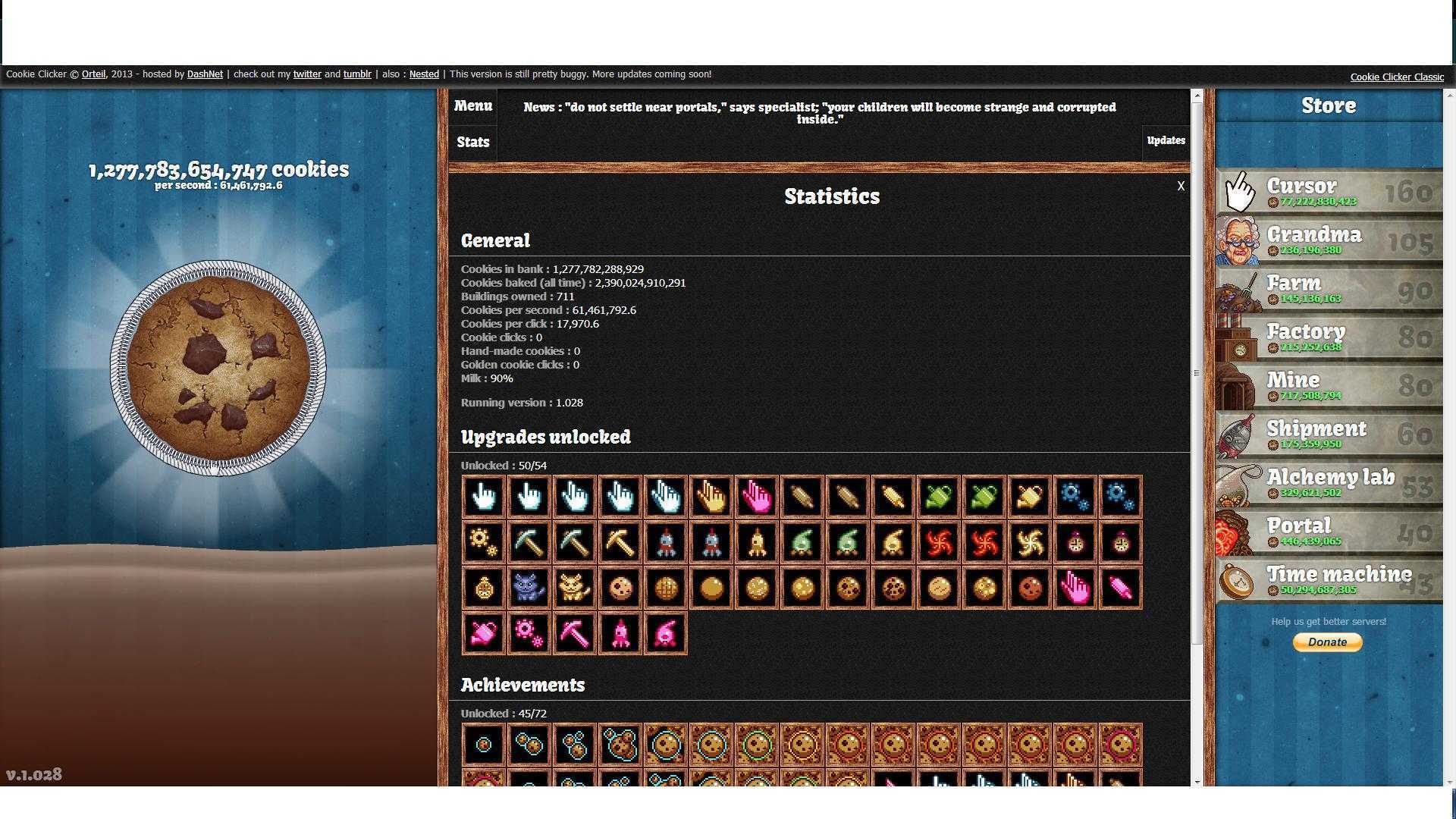Open the Updates tab

[x=1166, y=141]
